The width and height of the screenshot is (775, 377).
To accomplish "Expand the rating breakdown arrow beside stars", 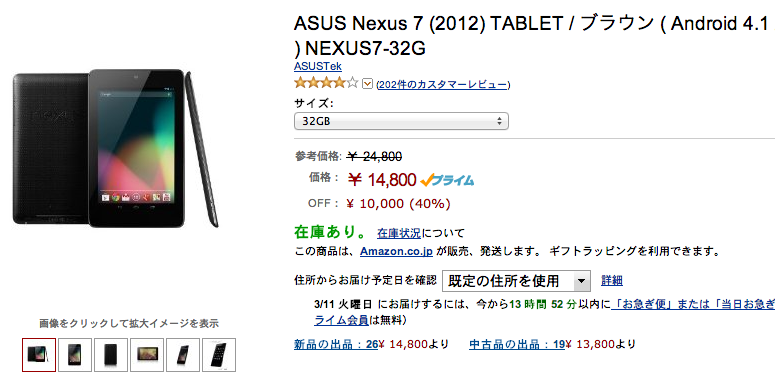I will click(x=367, y=84).
